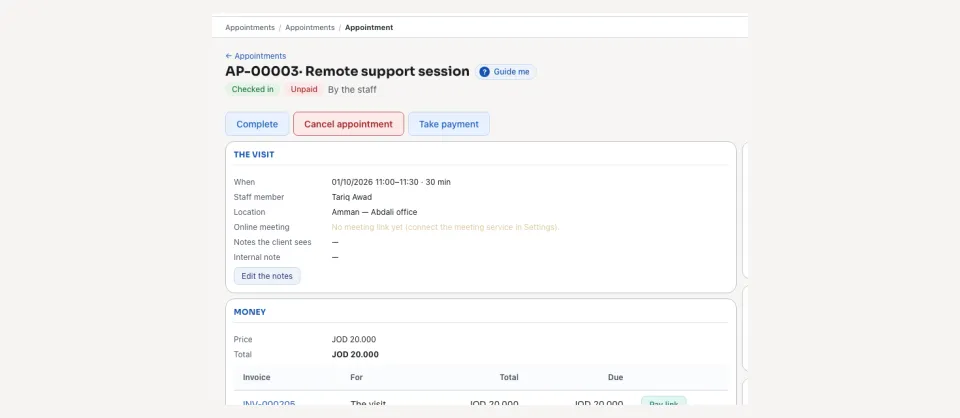Click the Unpaid status badge
This screenshot has height=418, width=960.
click(x=304, y=89)
